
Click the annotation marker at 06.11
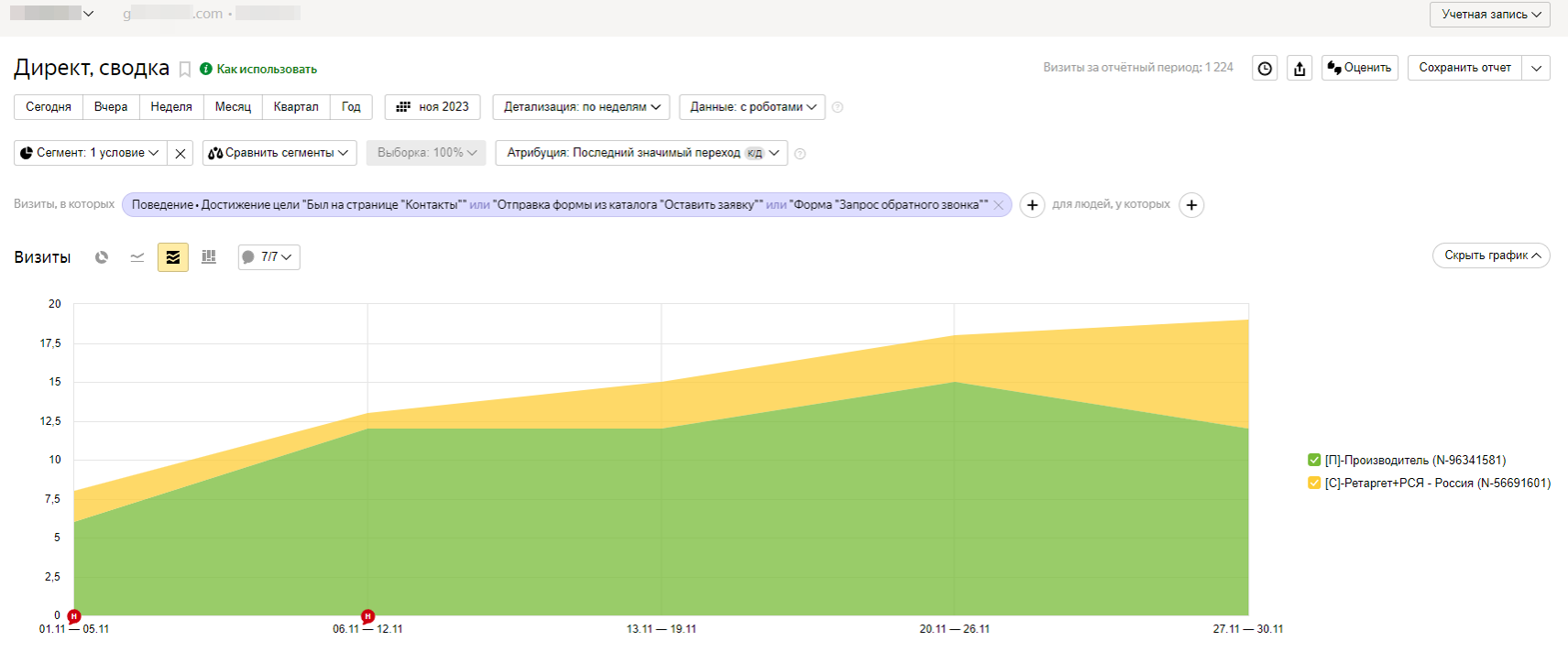(367, 616)
